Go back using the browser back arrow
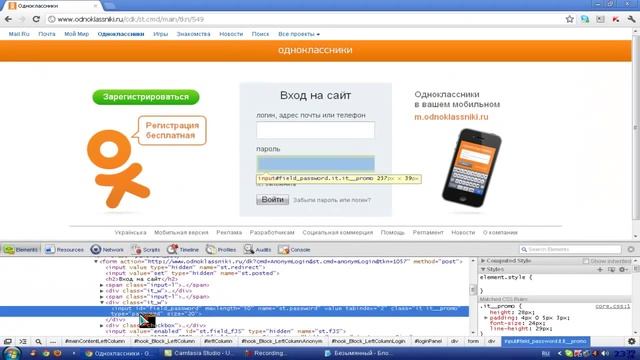640x360 pixels. 8,19
